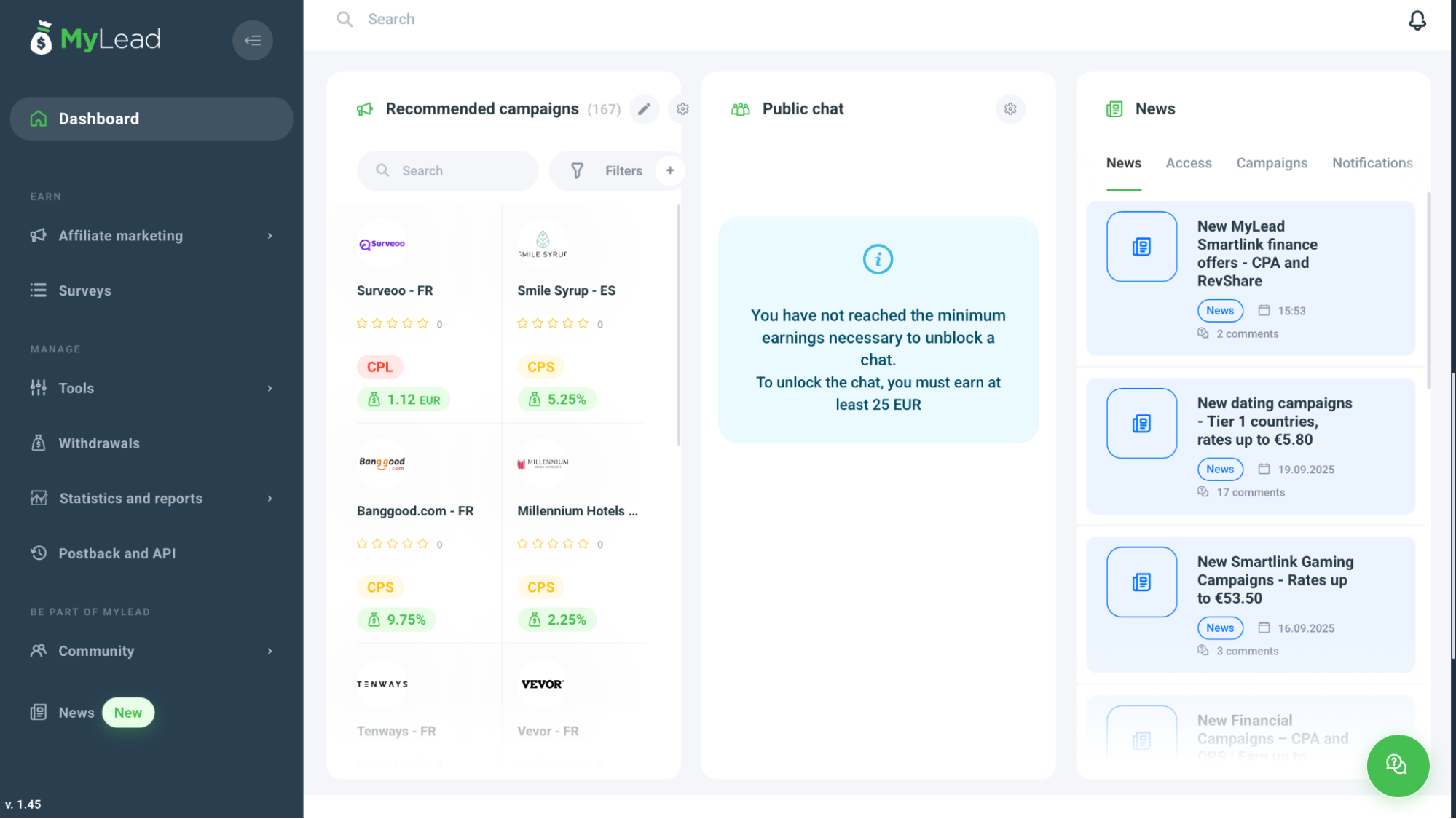
Task: Switch to the Notifications tab
Action: [1372, 163]
